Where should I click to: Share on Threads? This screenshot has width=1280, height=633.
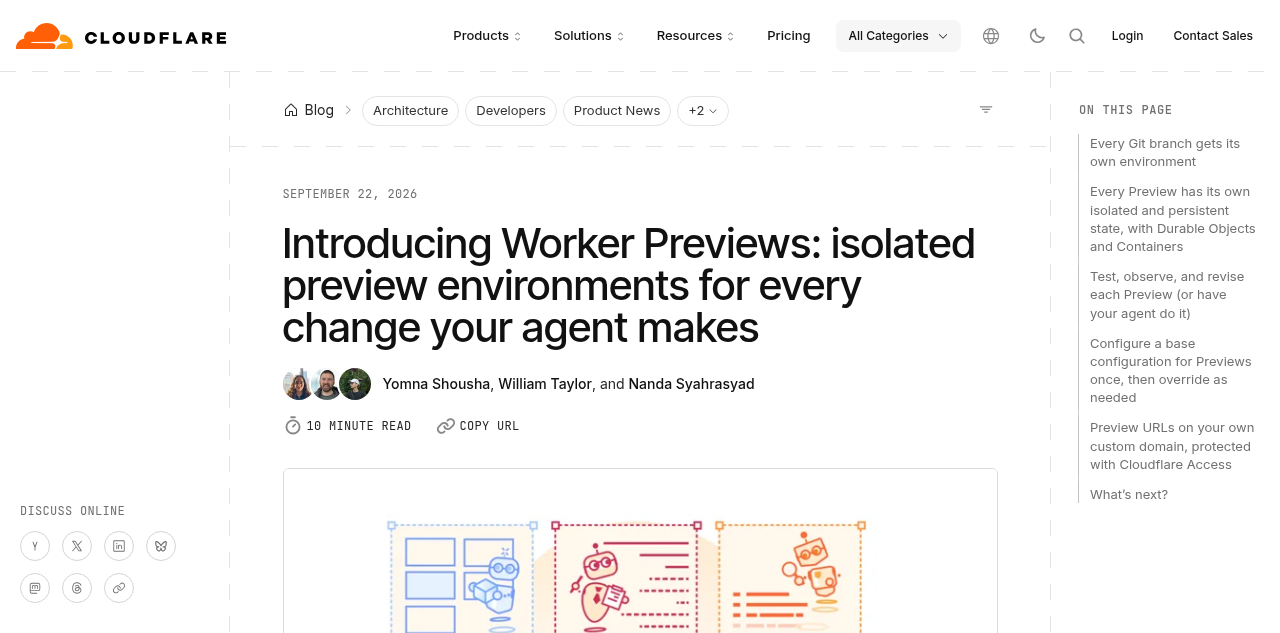click(77, 588)
